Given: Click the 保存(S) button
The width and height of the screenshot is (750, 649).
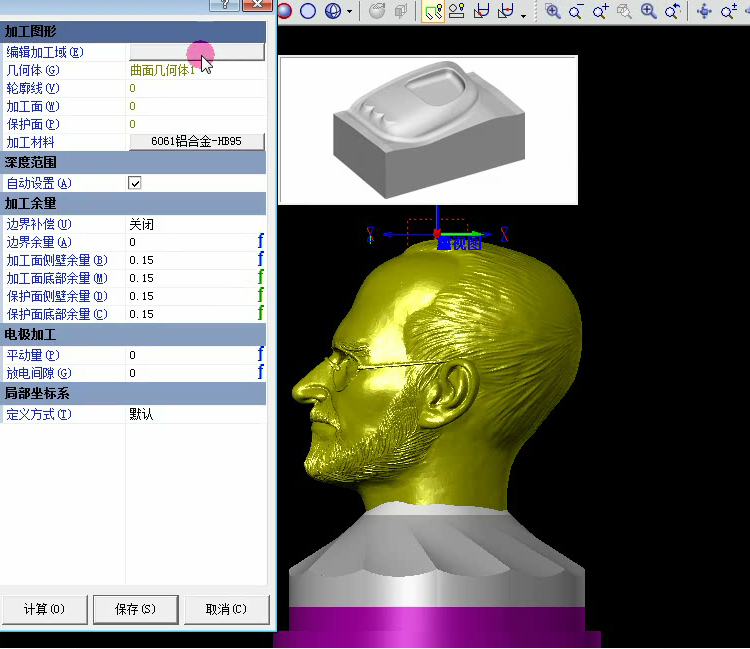Looking at the screenshot, I should pyautogui.click(x=136, y=609).
